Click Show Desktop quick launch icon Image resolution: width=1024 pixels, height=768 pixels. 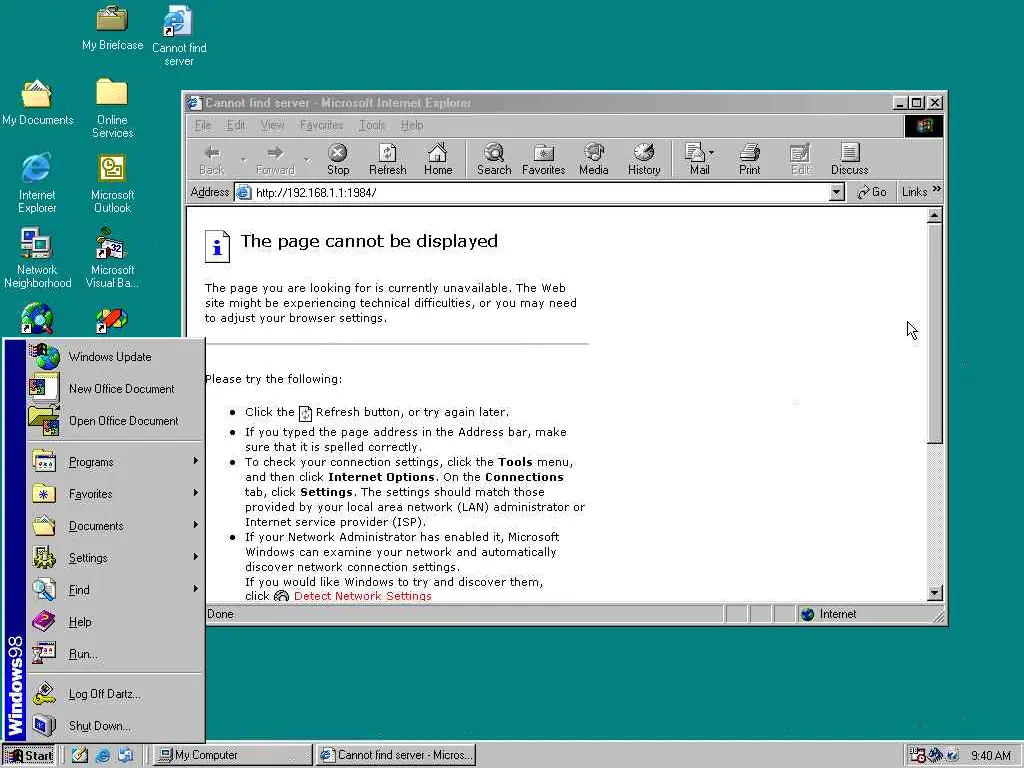click(x=80, y=755)
